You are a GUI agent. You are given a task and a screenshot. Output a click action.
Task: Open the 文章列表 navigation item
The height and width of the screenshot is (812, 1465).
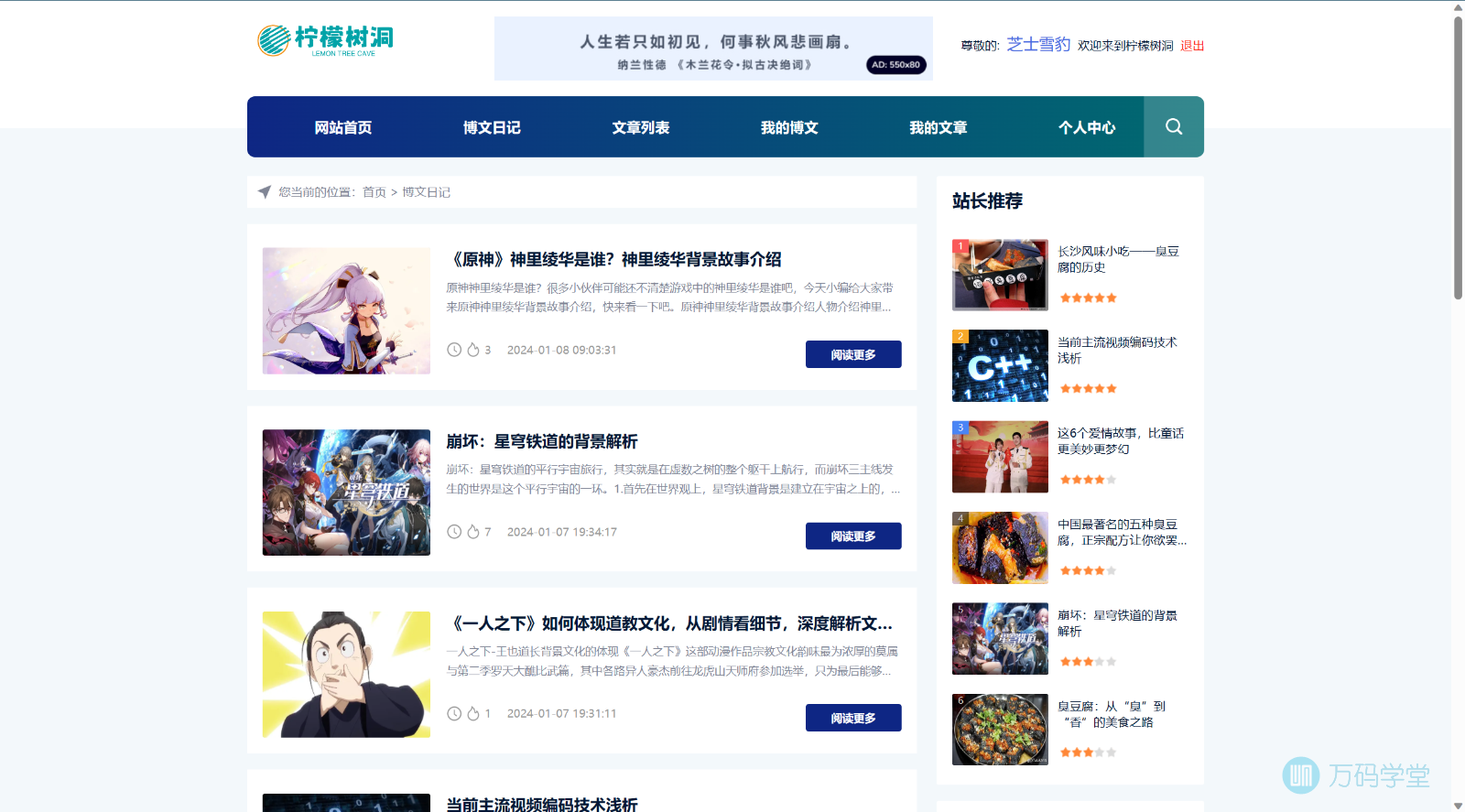pyautogui.click(x=641, y=128)
